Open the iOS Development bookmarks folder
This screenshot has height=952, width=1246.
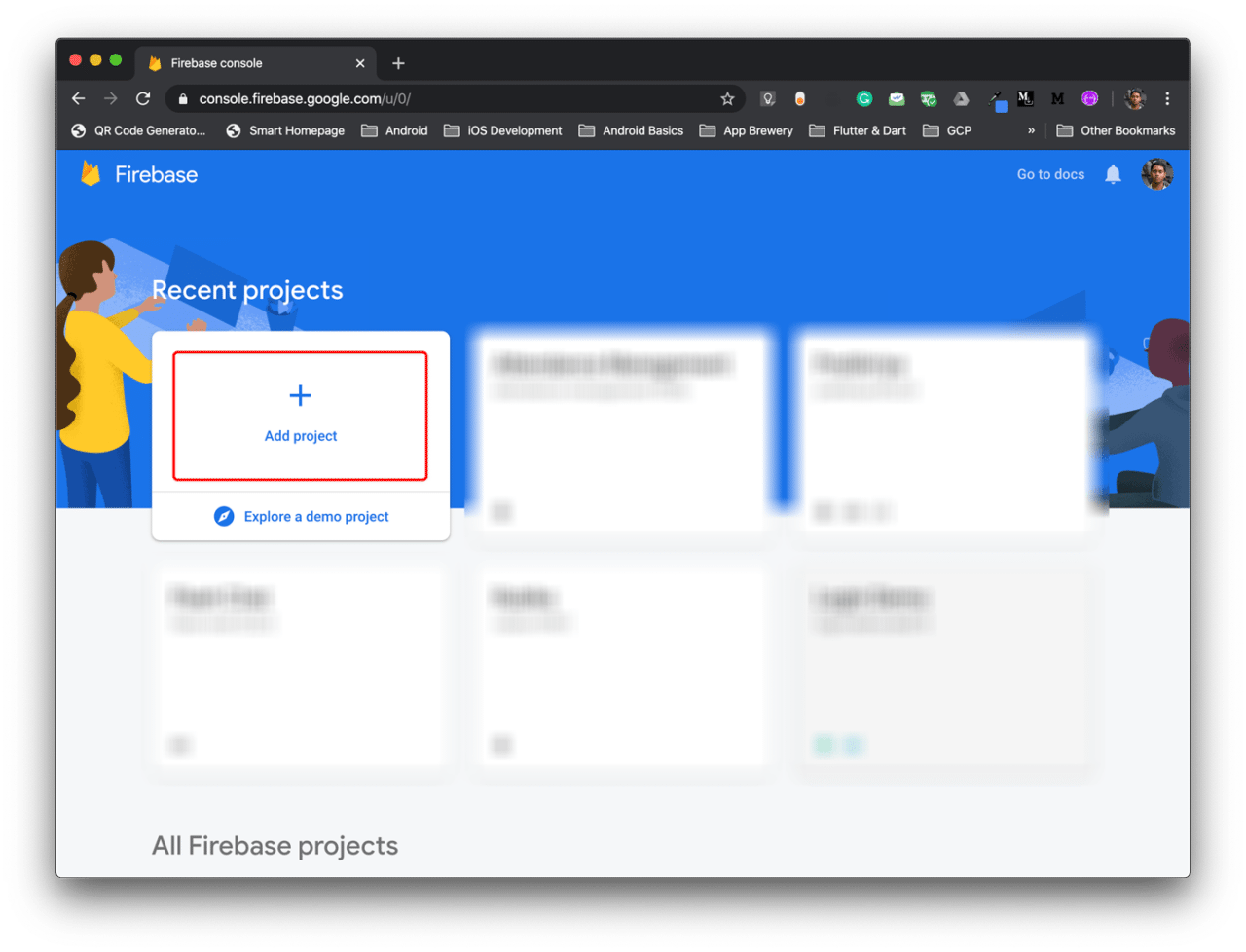tap(502, 130)
